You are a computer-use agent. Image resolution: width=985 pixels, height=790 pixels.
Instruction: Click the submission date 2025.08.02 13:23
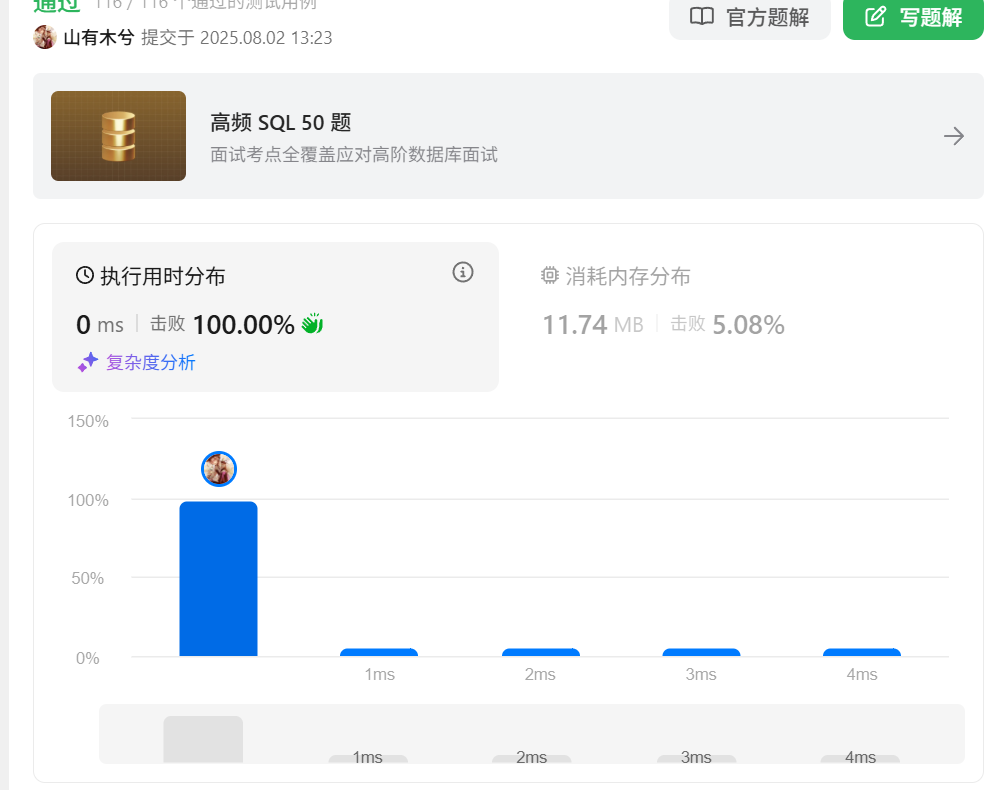coord(266,38)
